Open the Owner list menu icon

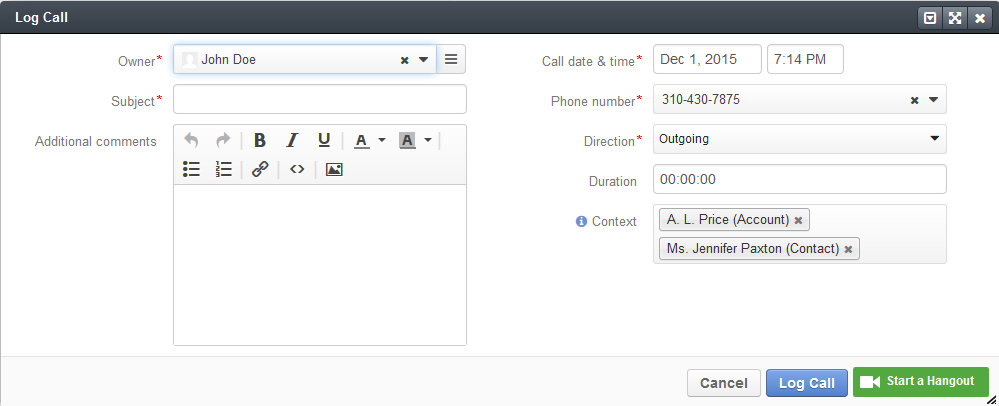click(x=451, y=59)
